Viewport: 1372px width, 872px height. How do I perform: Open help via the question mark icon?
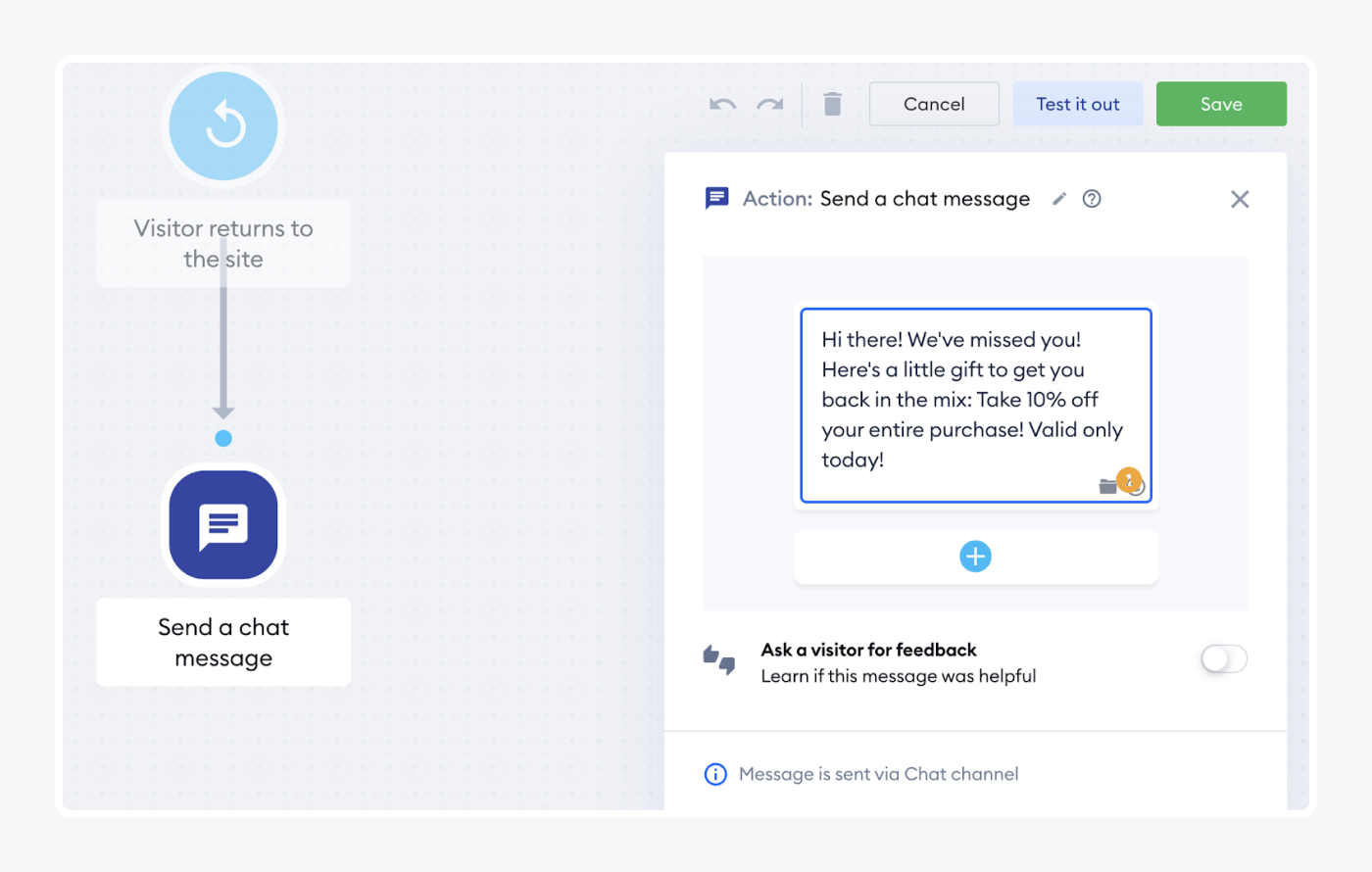tap(1092, 198)
